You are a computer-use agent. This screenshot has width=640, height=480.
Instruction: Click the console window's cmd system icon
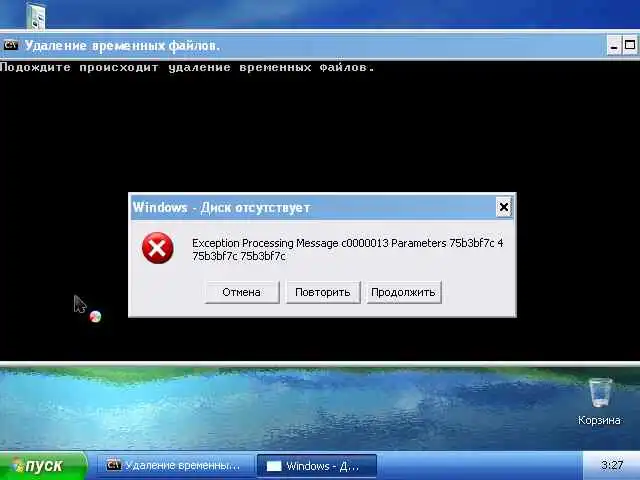11,45
